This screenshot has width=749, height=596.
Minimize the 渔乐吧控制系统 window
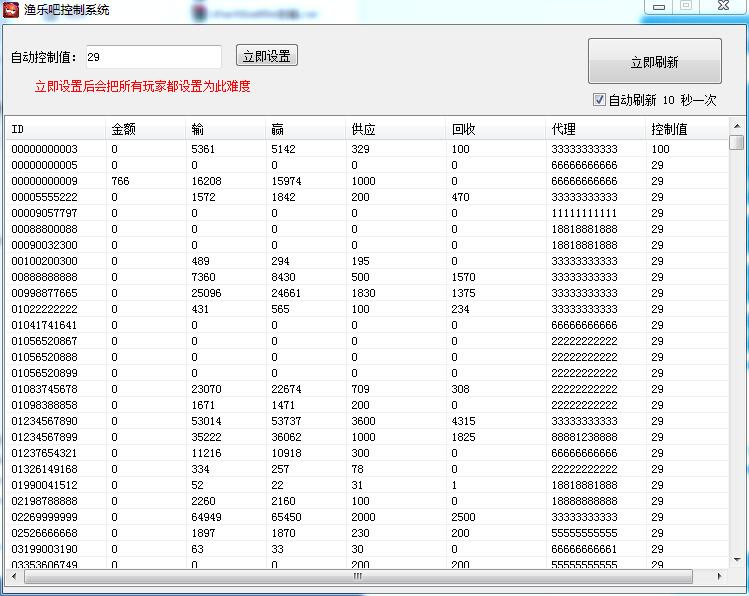(655, 7)
